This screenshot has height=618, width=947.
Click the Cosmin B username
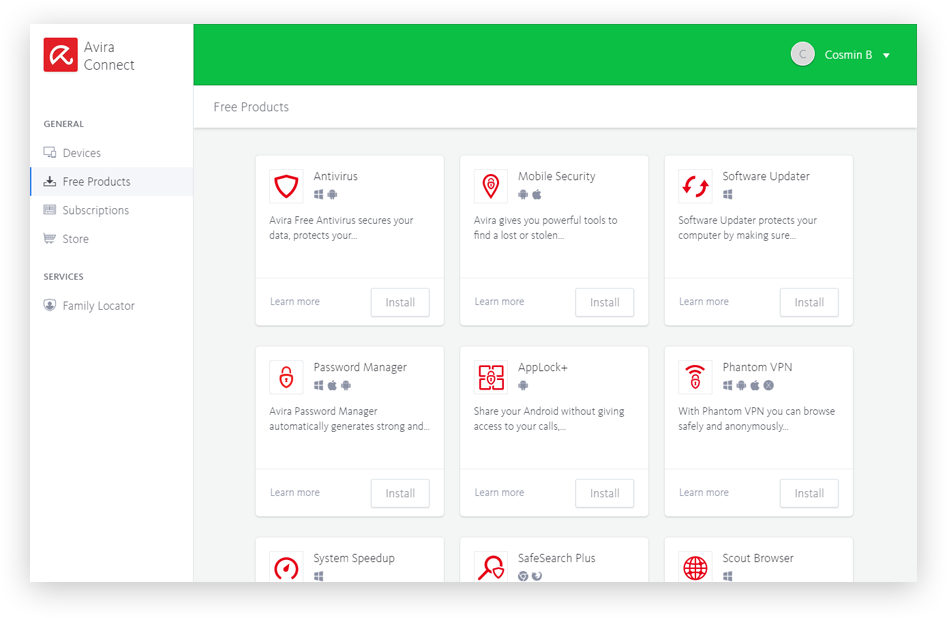[848, 55]
